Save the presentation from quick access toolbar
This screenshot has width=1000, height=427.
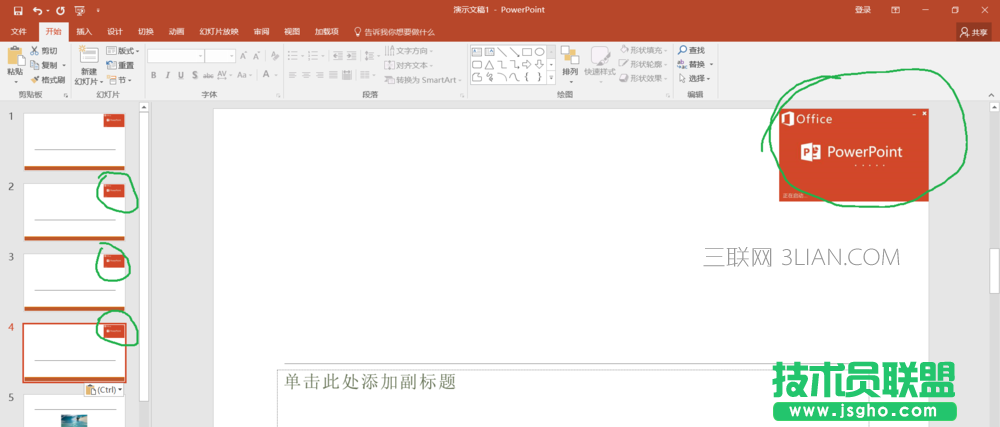[x=18, y=10]
